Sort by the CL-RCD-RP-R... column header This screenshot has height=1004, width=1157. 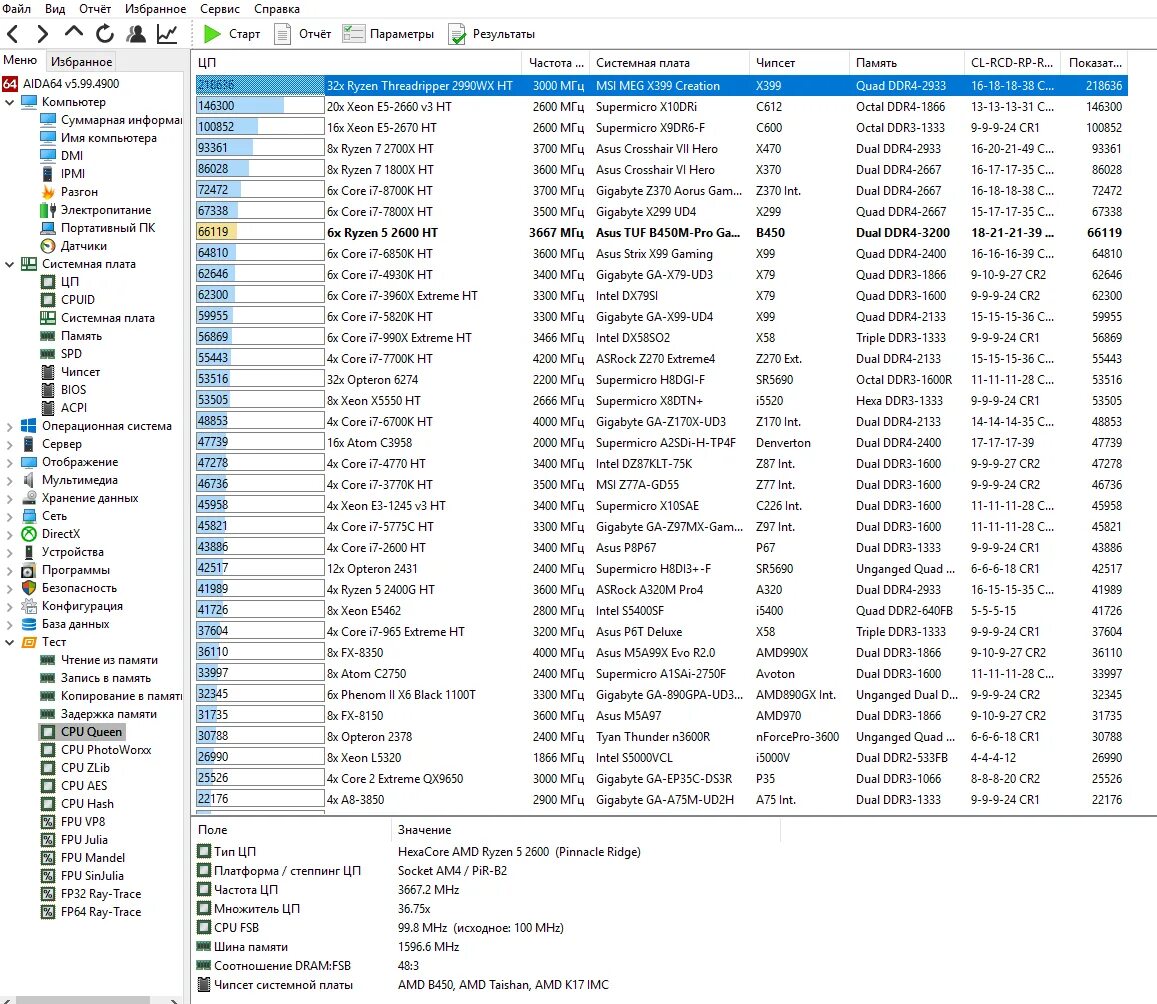click(1012, 63)
